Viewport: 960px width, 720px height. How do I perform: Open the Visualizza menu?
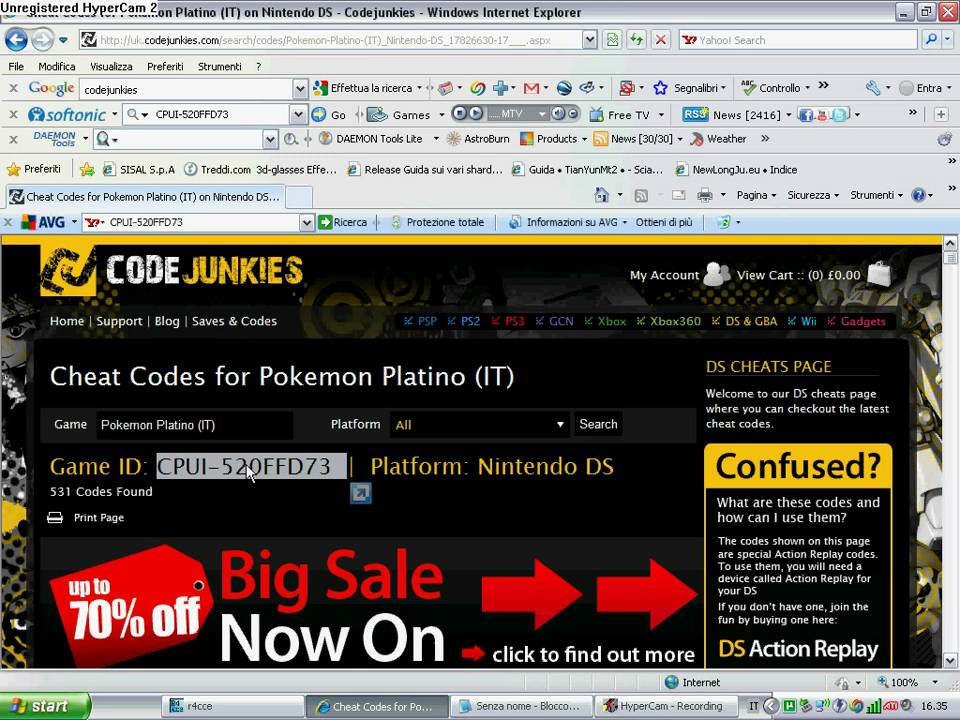pyautogui.click(x=111, y=66)
